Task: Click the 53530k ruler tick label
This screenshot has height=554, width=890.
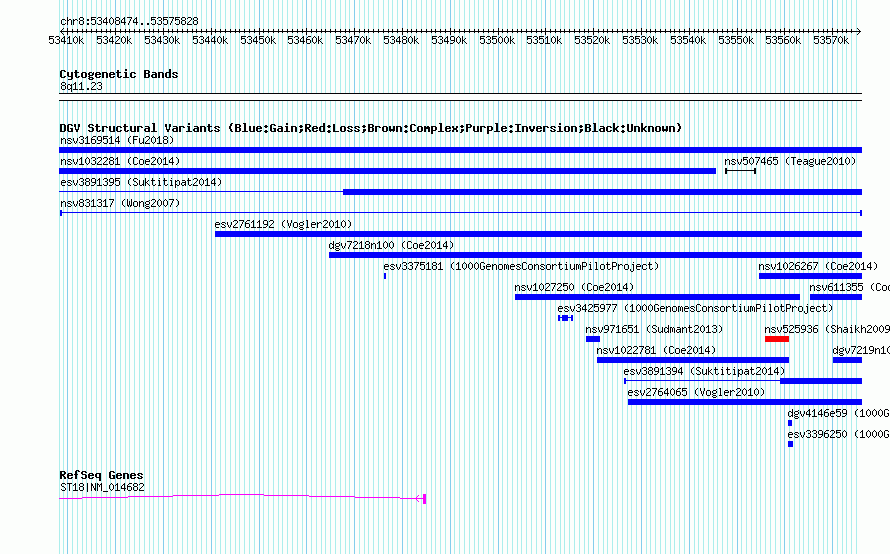Action: (x=640, y=40)
